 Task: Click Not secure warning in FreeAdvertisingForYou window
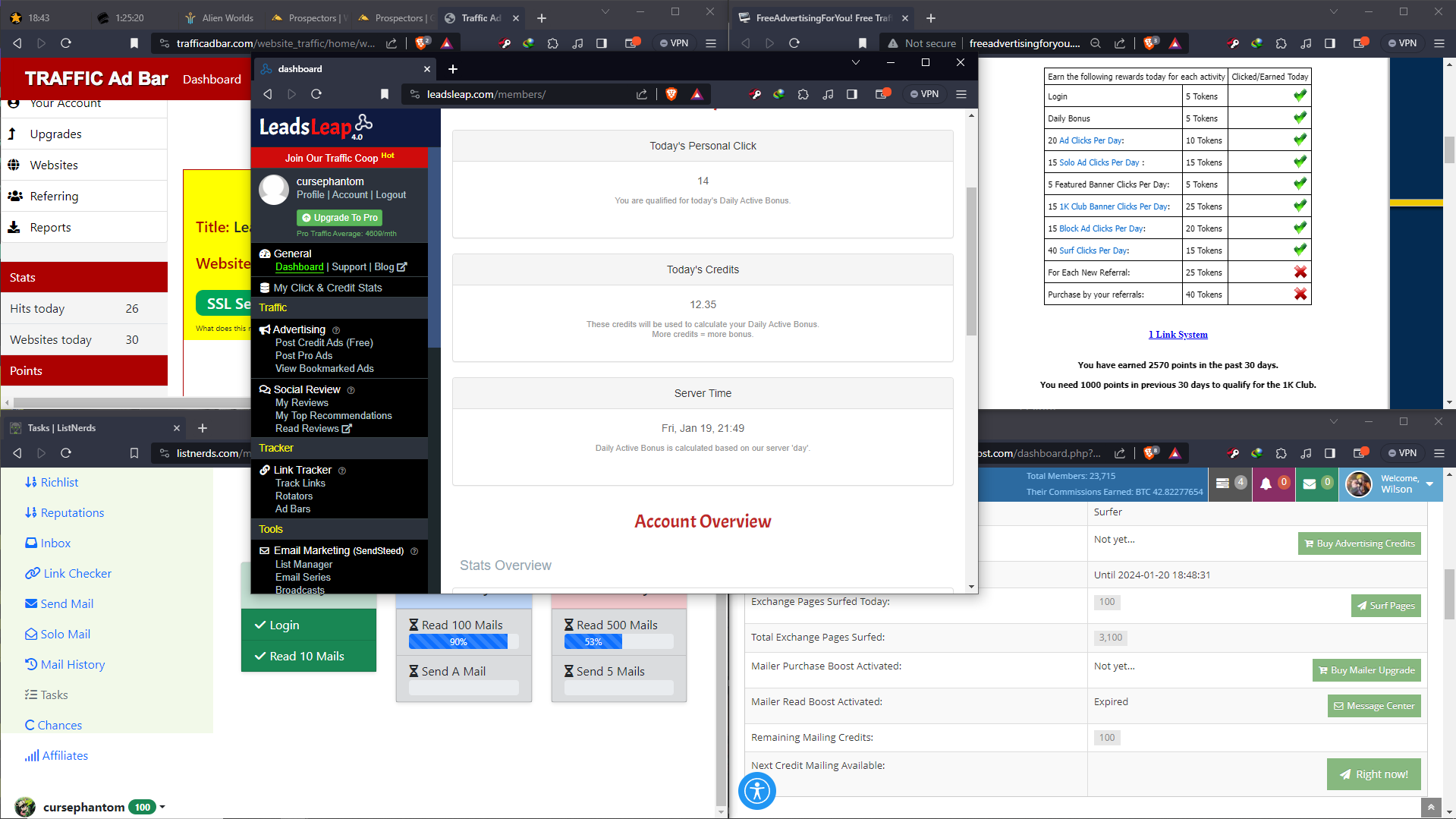coord(921,43)
